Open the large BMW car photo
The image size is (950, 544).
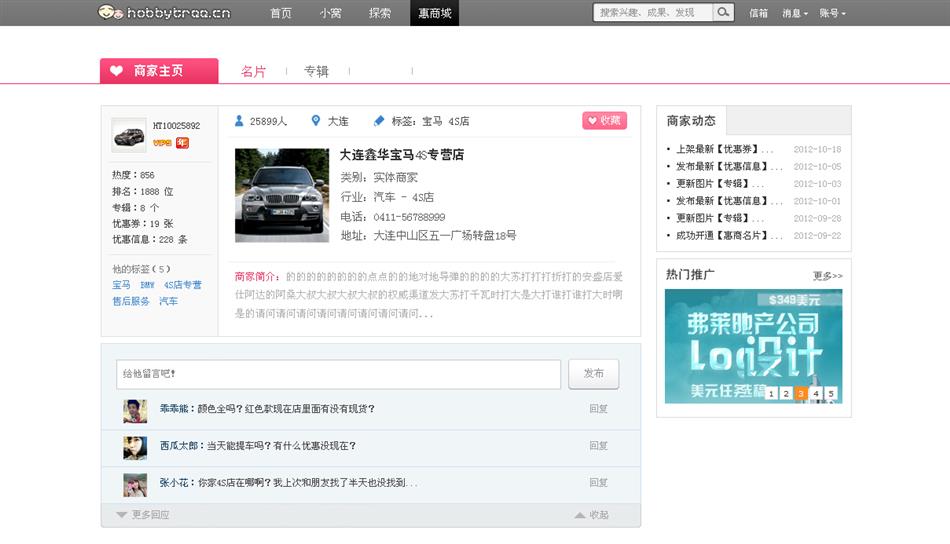(x=282, y=195)
